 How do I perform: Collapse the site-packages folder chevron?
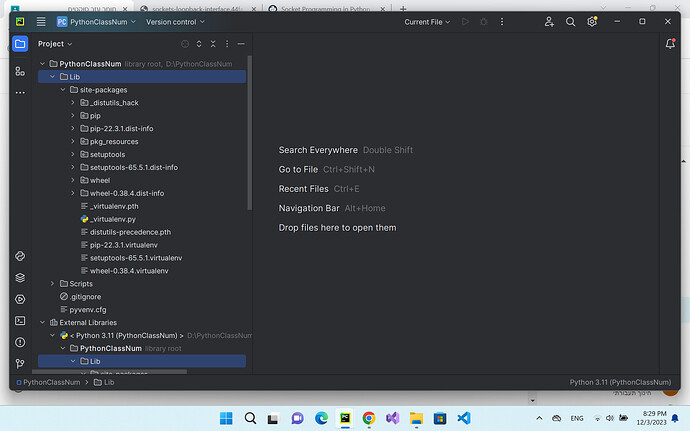point(62,90)
